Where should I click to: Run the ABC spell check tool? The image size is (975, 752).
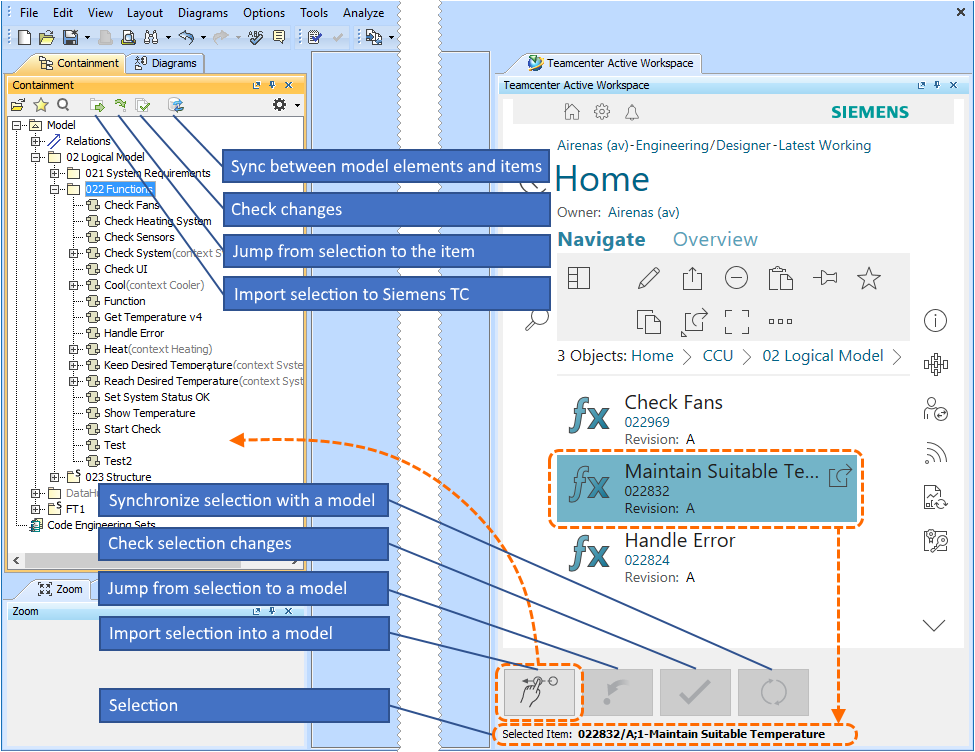pos(255,37)
